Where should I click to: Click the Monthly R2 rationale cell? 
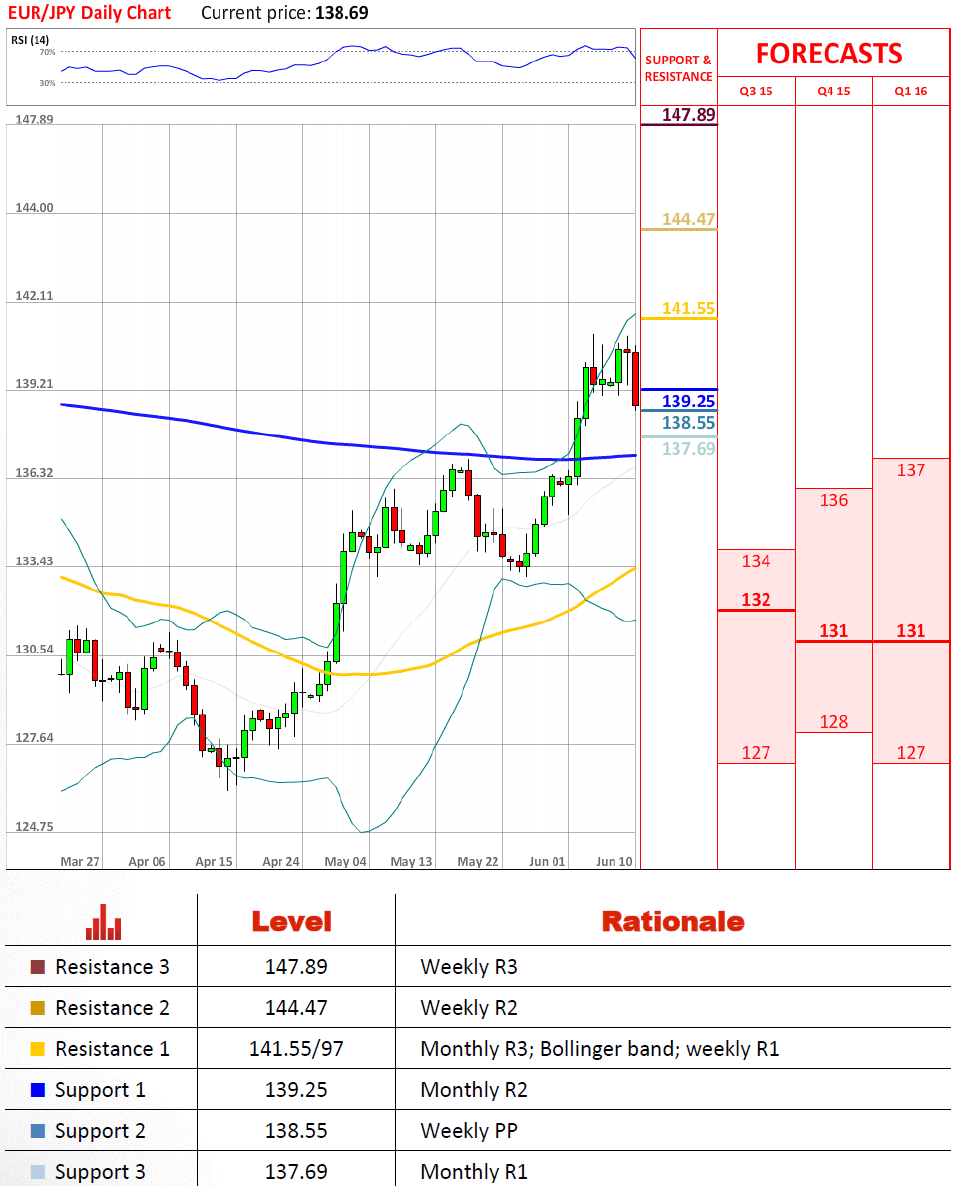tap(474, 1090)
